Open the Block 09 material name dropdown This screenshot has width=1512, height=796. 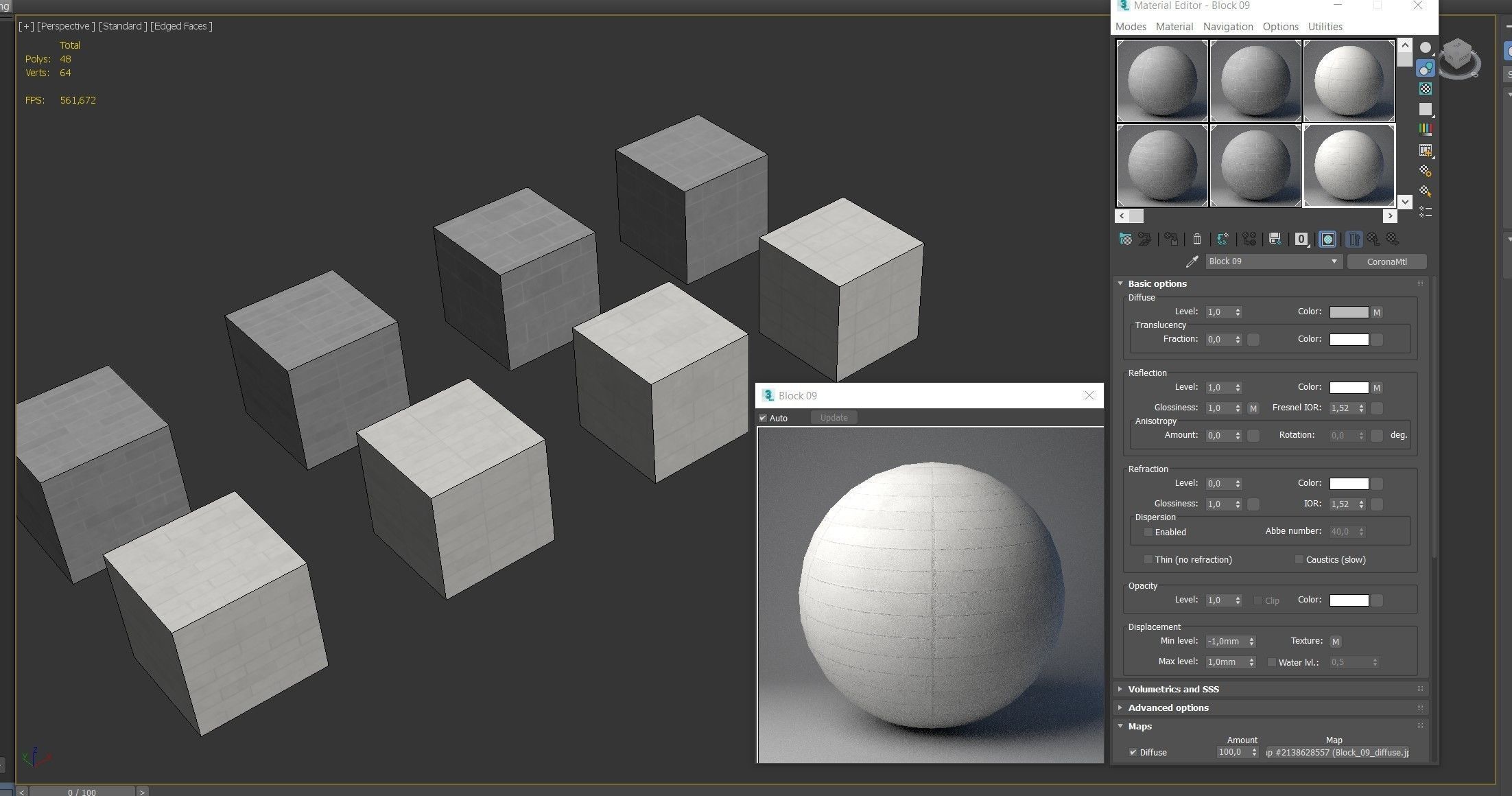point(1334,261)
